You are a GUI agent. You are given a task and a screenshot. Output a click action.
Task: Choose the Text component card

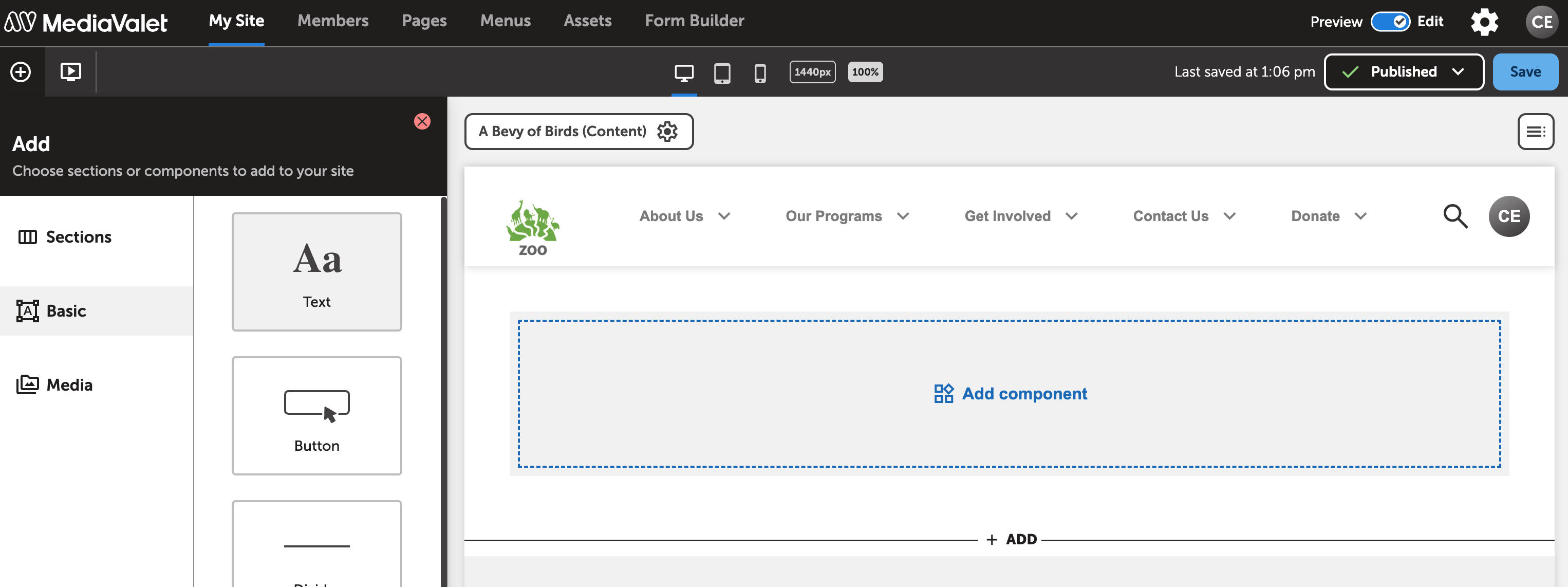[x=316, y=271]
